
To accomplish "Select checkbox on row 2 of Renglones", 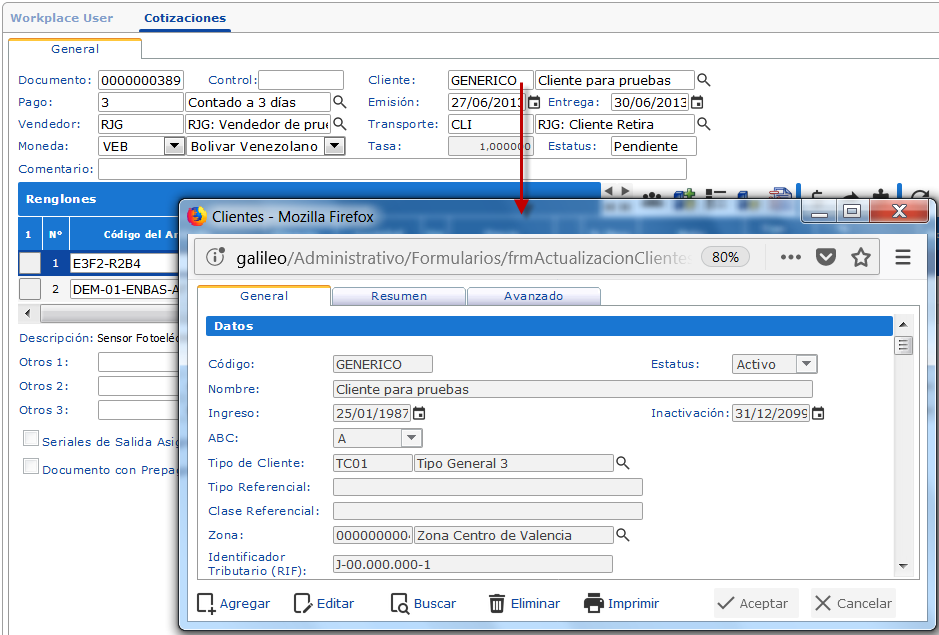I will point(30,289).
